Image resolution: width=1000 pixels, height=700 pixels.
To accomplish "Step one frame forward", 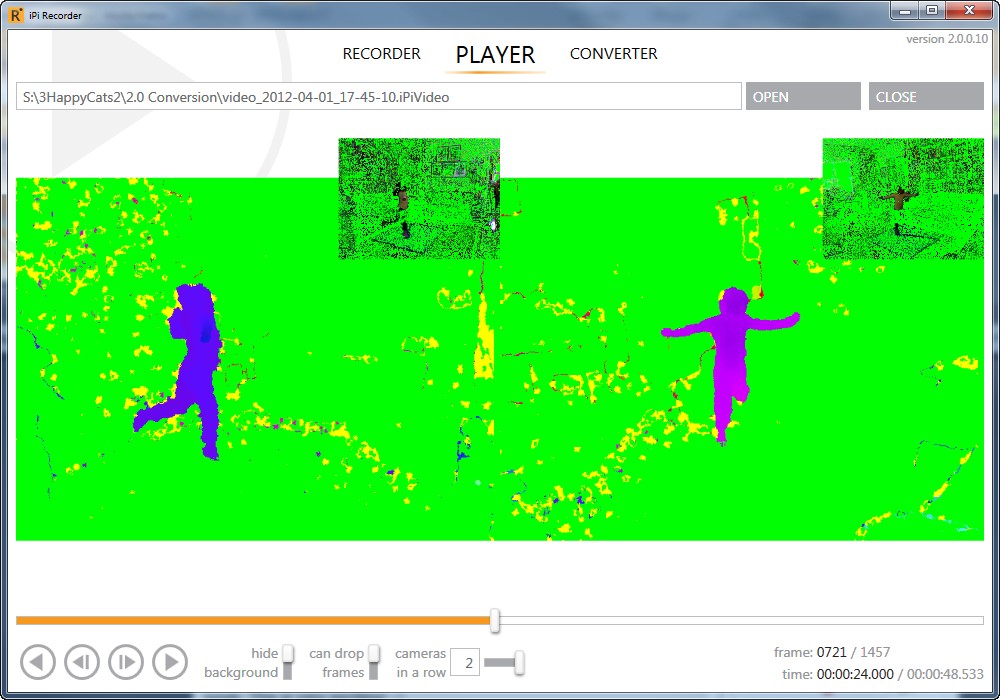I will coord(126,662).
